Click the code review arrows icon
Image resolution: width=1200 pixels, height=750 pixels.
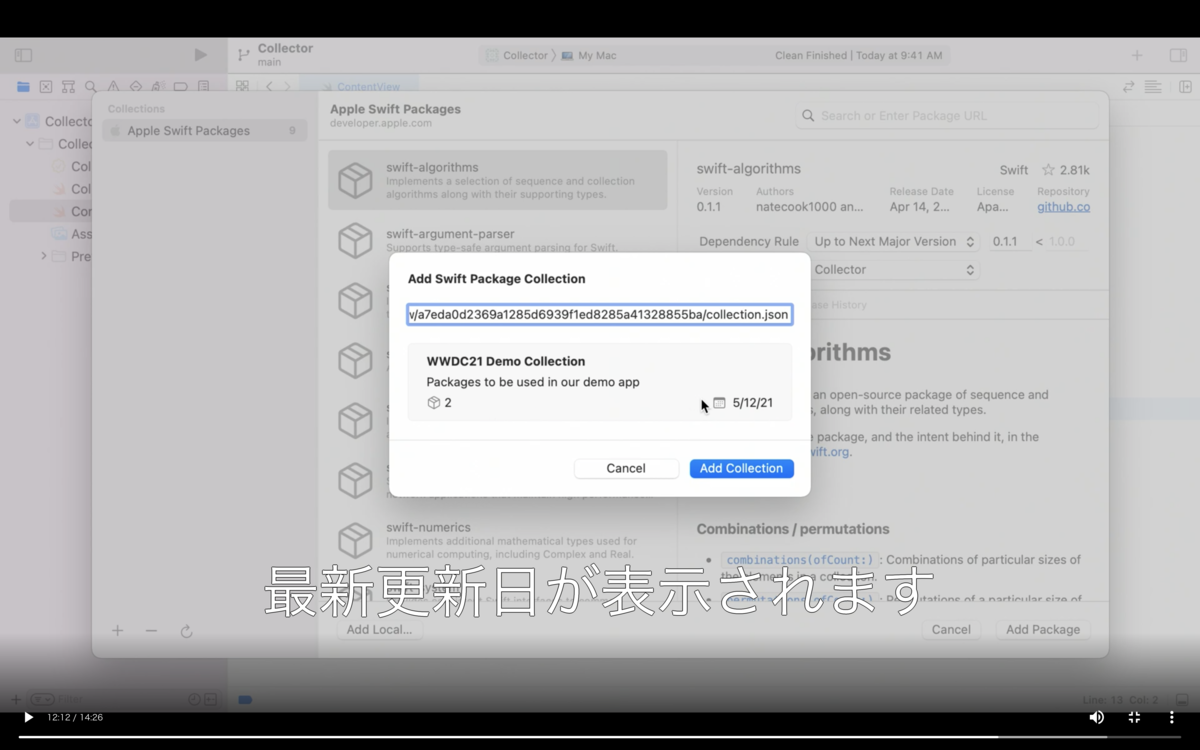click(x=1129, y=87)
